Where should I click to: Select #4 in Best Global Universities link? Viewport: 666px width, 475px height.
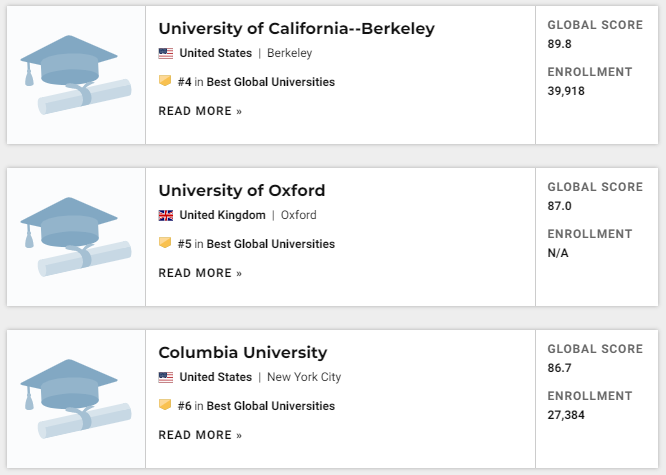256,82
